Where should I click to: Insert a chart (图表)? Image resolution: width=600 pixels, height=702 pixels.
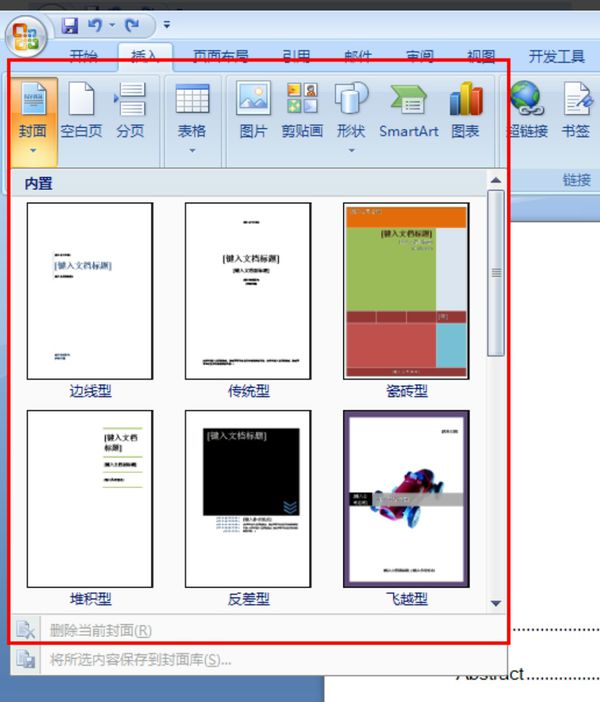point(466,111)
